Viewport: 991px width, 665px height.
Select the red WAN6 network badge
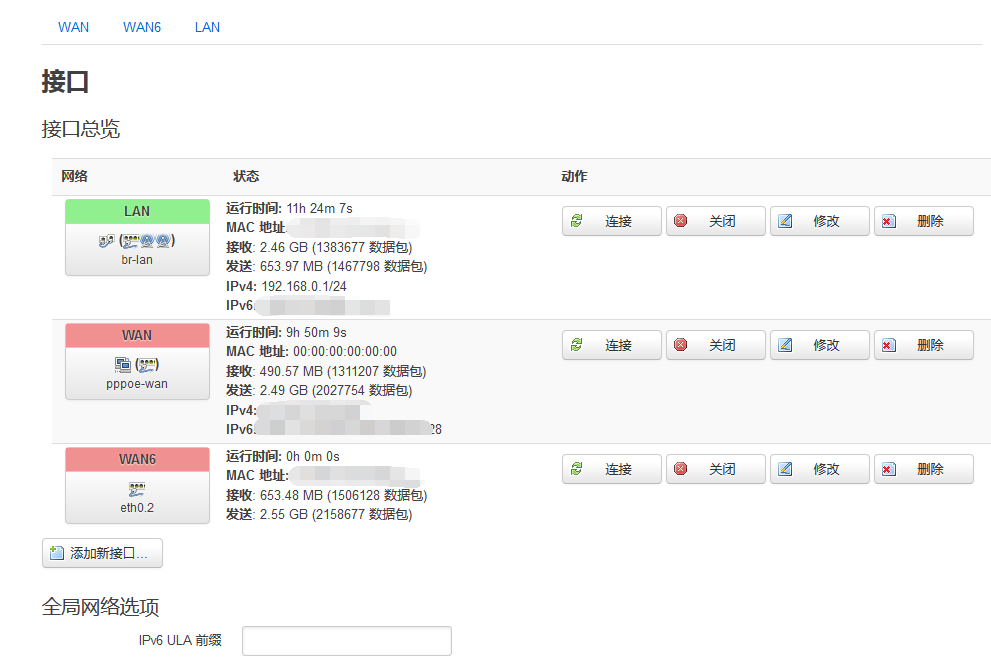(x=137, y=459)
